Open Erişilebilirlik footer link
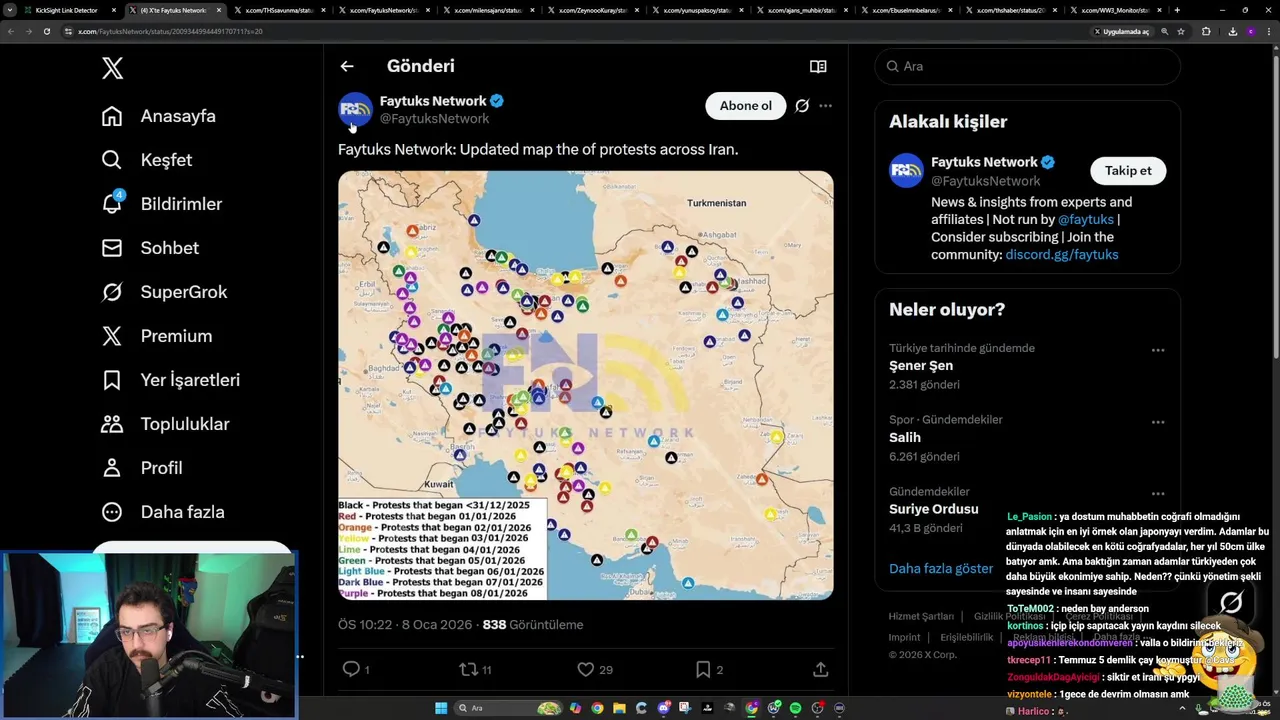The image size is (1280, 720). pyautogui.click(x=966, y=637)
